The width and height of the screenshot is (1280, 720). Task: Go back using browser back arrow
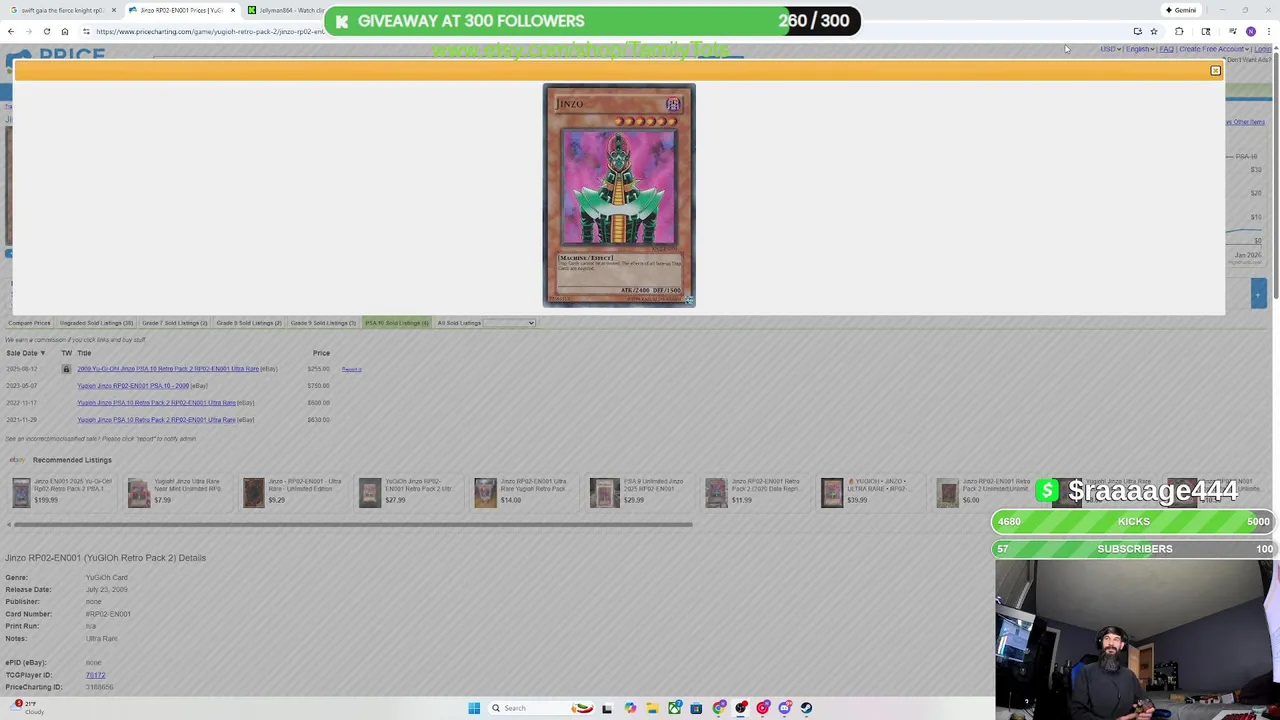point(11,31)
